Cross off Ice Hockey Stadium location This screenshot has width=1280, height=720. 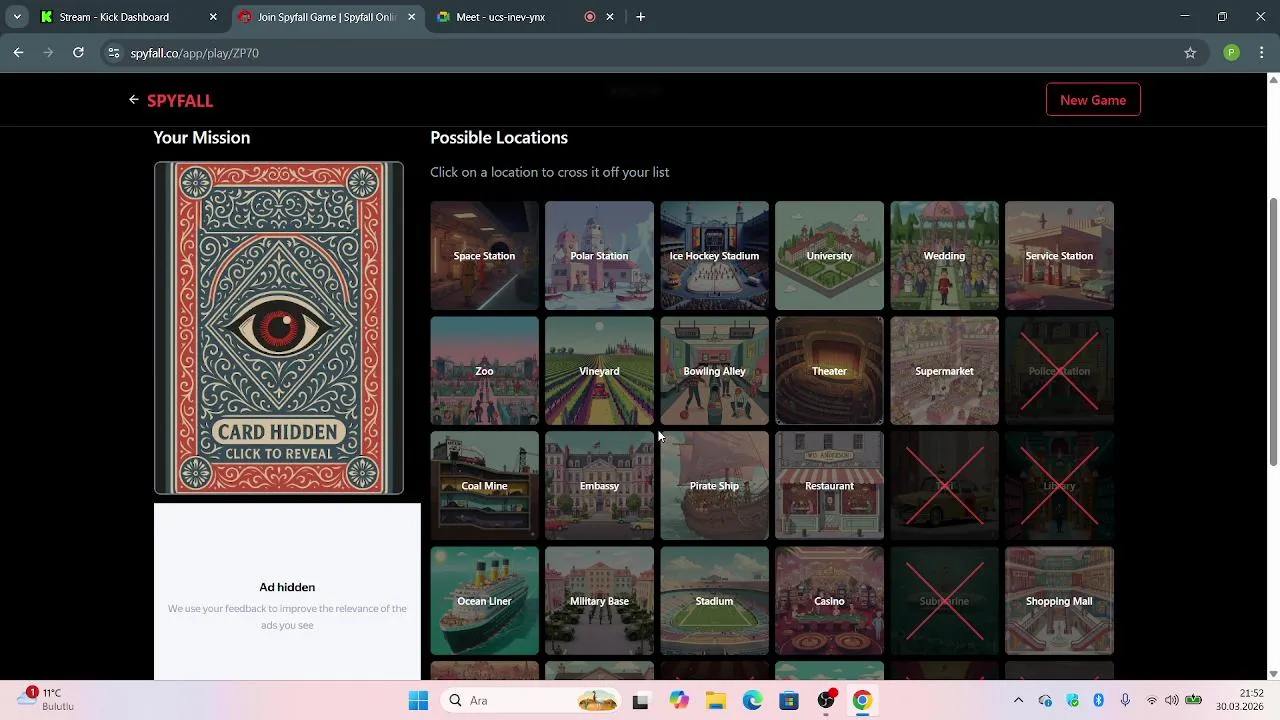coord(714,256)
